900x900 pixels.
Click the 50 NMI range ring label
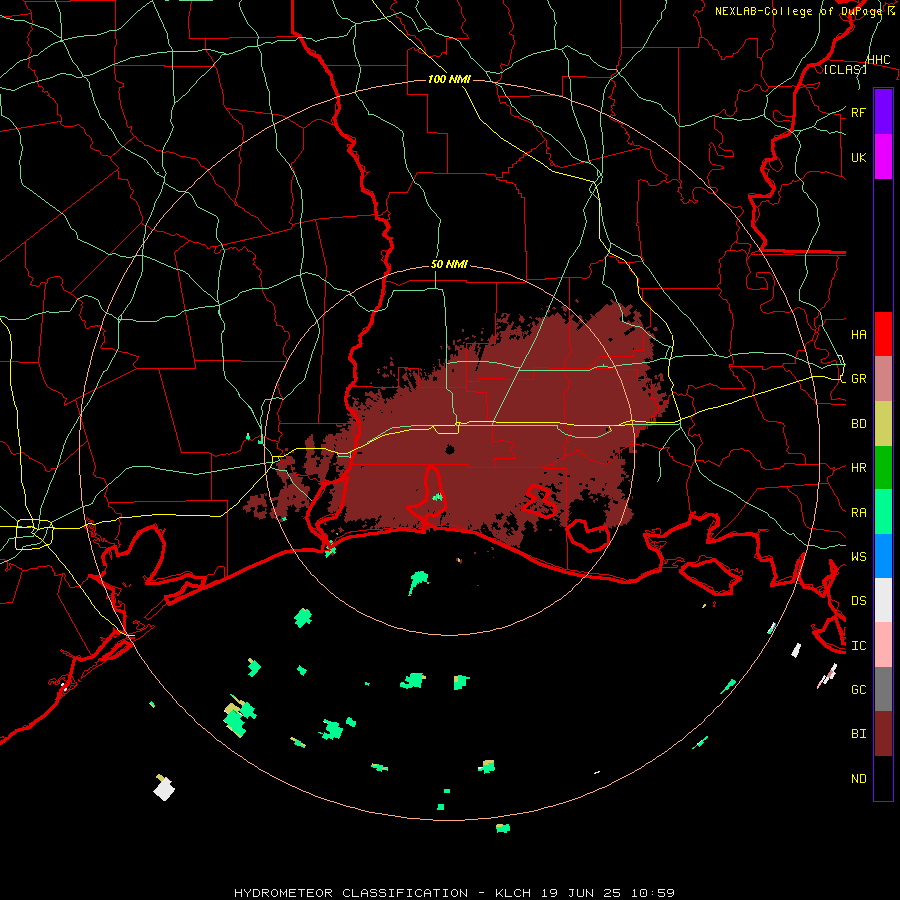(x=449, y=264)
